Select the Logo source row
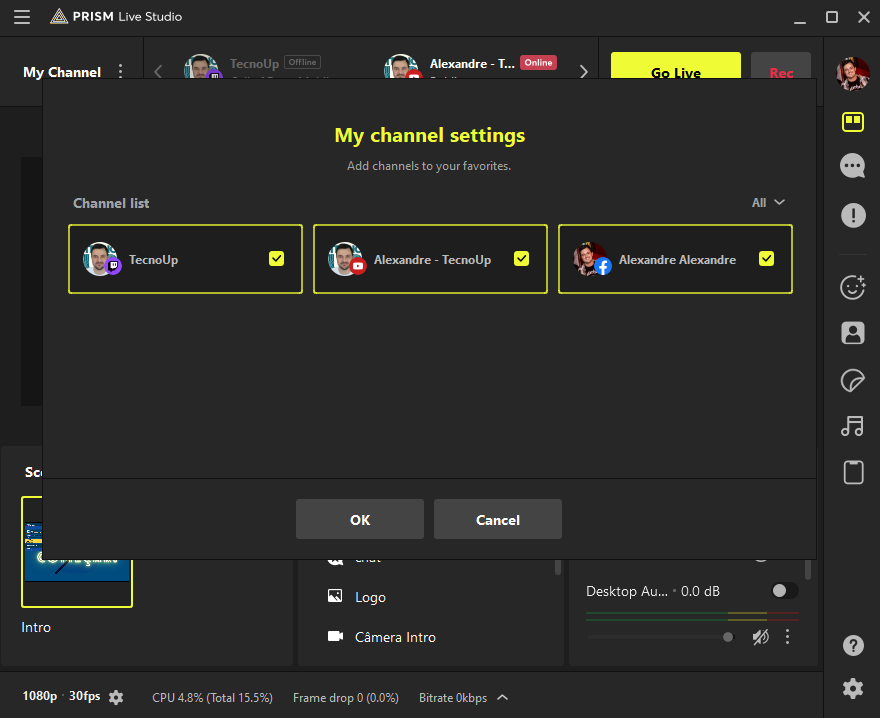 (430, 596)
